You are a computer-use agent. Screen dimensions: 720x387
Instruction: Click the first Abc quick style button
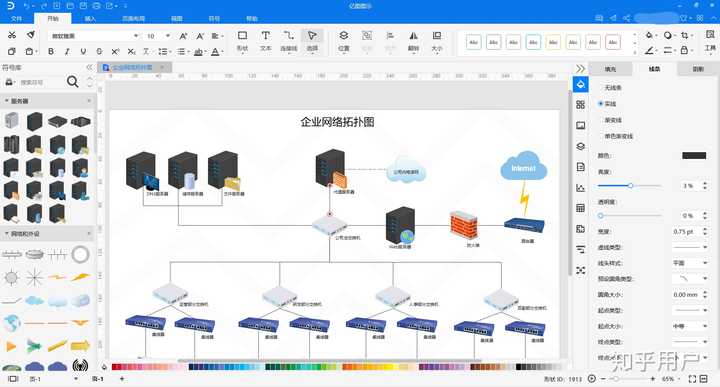(473, 42)
